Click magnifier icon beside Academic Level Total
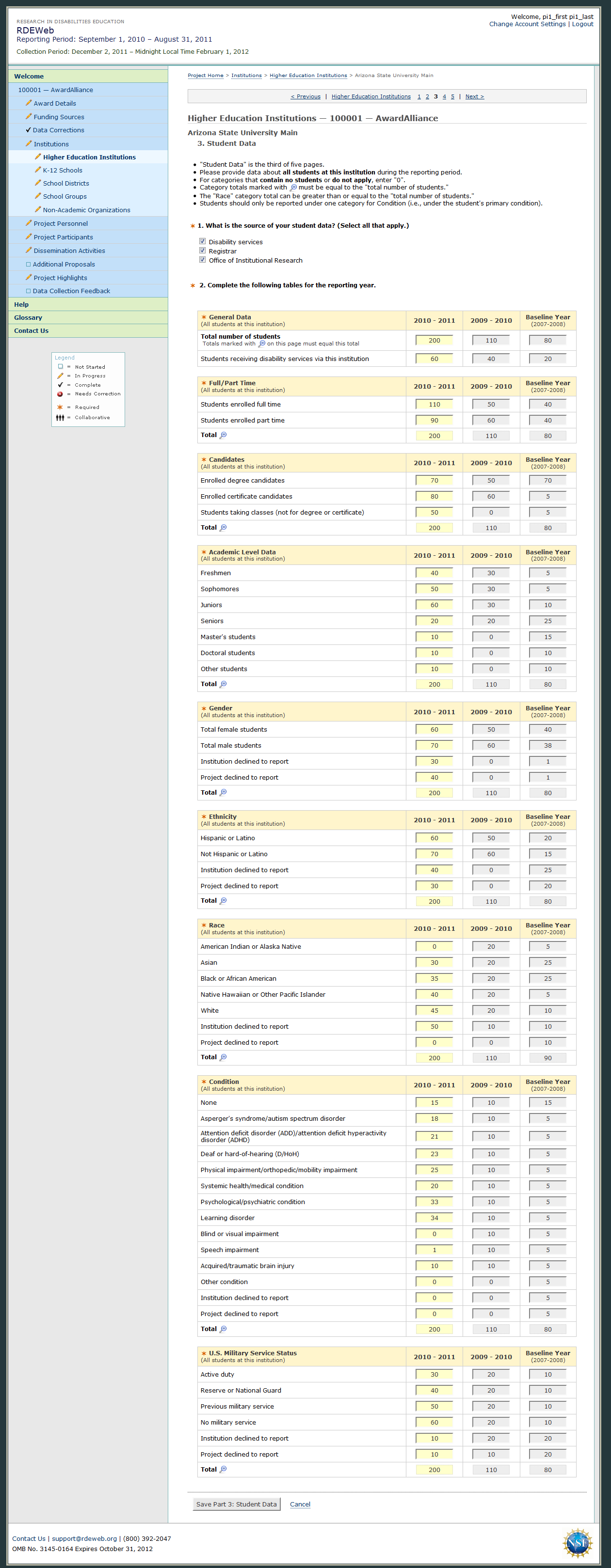The width and height of the screenshot is (611, 1568). tap(223, 684)
